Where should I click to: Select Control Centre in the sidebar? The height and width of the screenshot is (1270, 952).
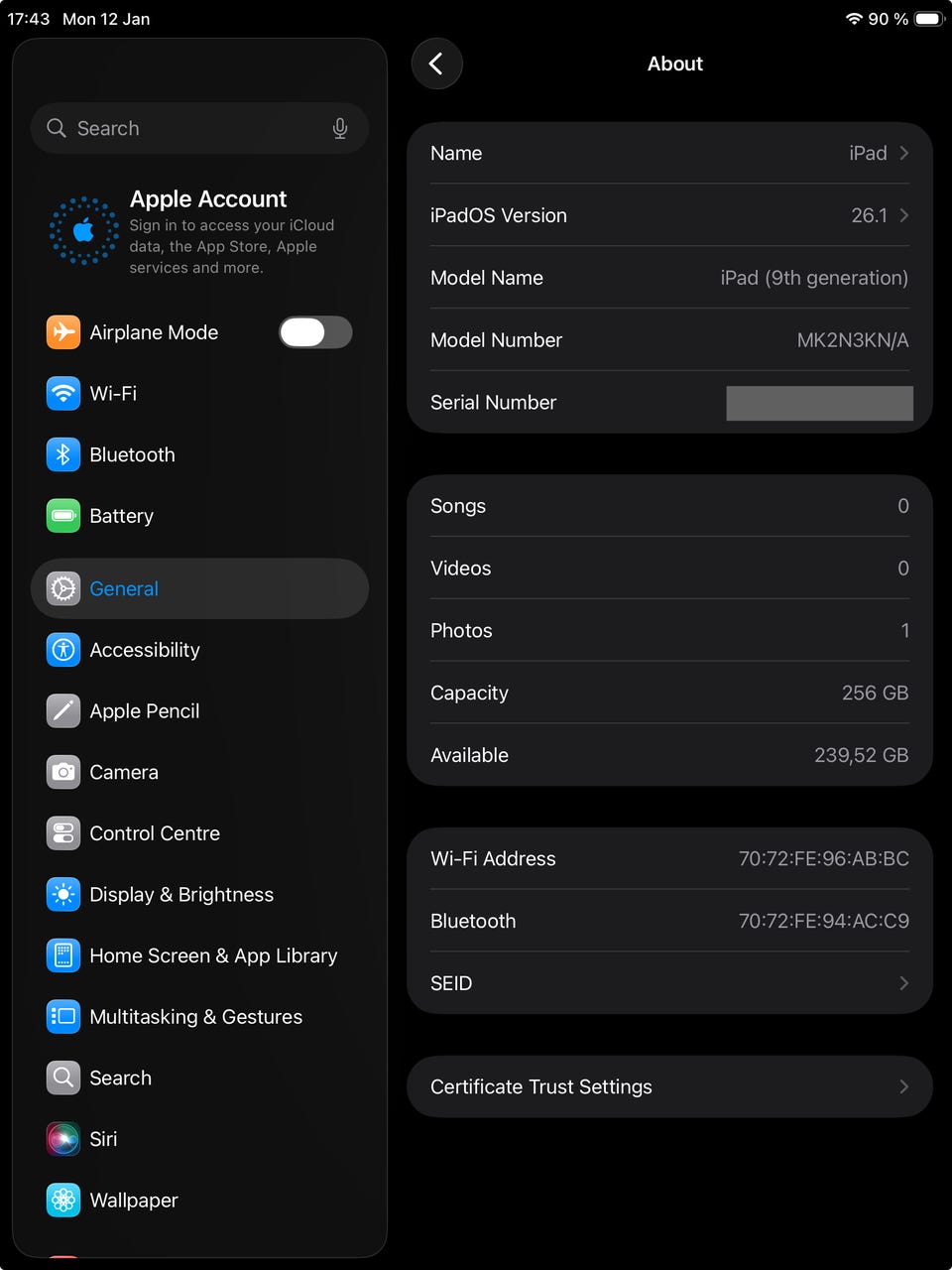pyautogui.click(x=199, y=833)
